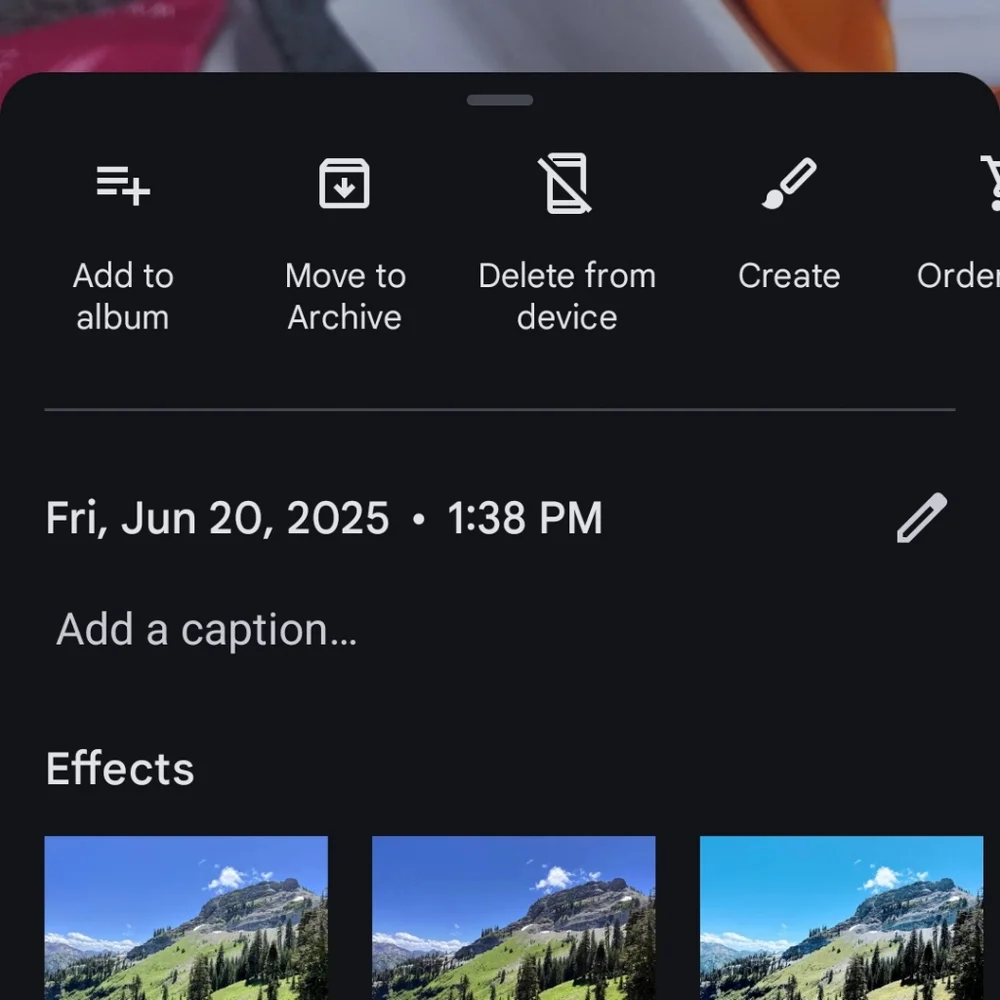This screenshot has width=1000, height=1000.
Task: Tap the Effects section heading
Action: pos(120,768)
